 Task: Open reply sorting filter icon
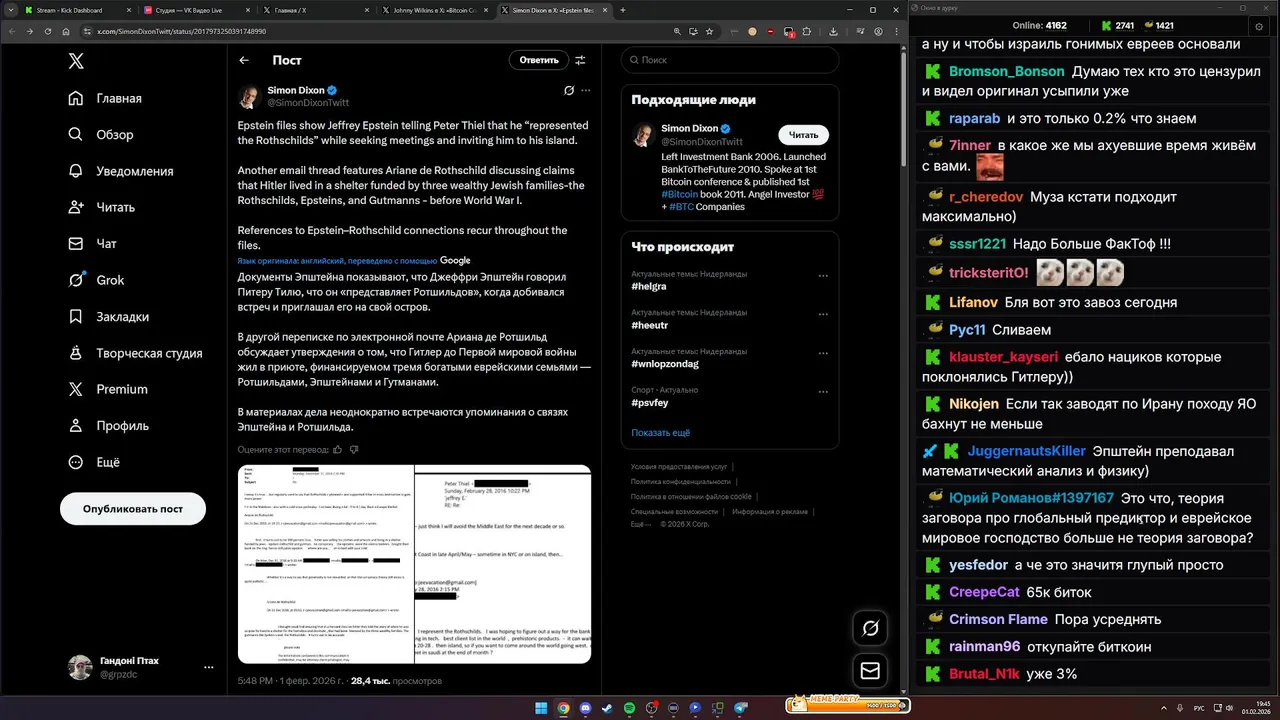[x=580, y=60]
